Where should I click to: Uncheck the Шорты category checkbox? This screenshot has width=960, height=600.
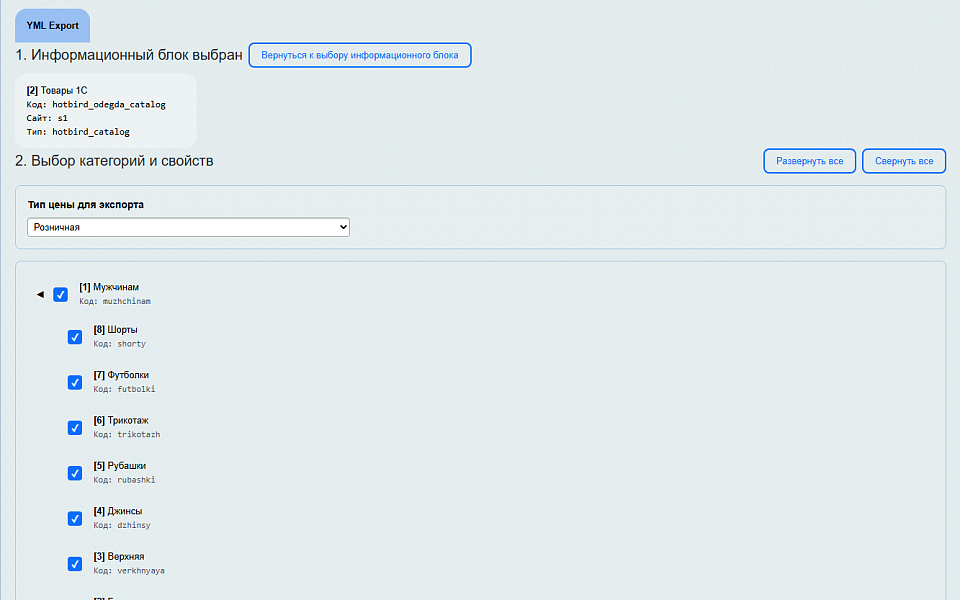pos(74,337)
